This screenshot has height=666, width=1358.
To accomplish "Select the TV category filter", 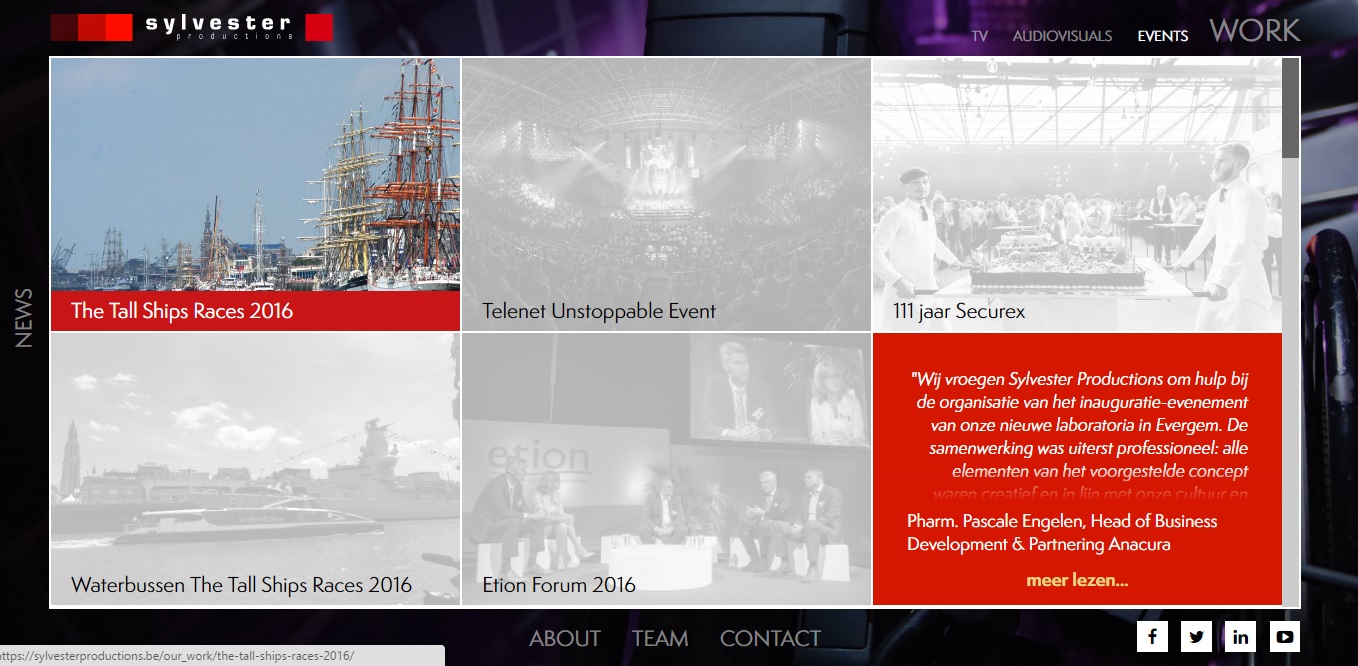I will pos(979,36).
